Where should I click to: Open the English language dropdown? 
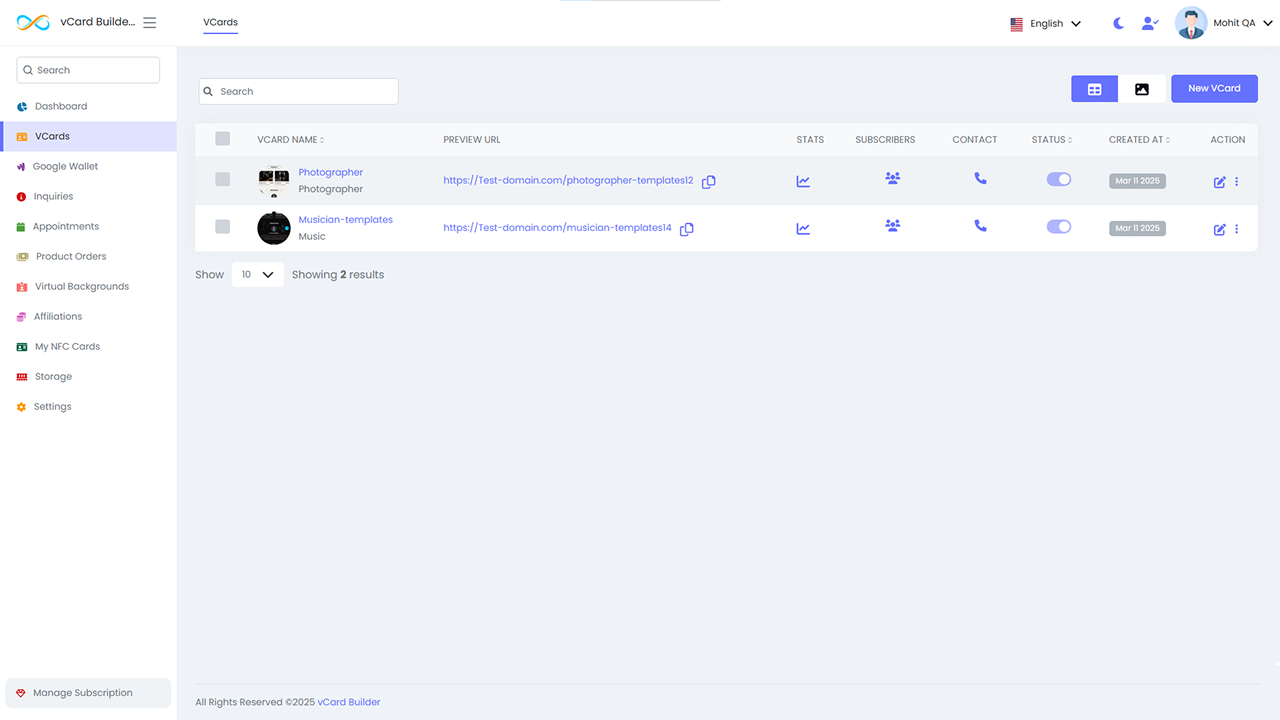coord(1045,23)
